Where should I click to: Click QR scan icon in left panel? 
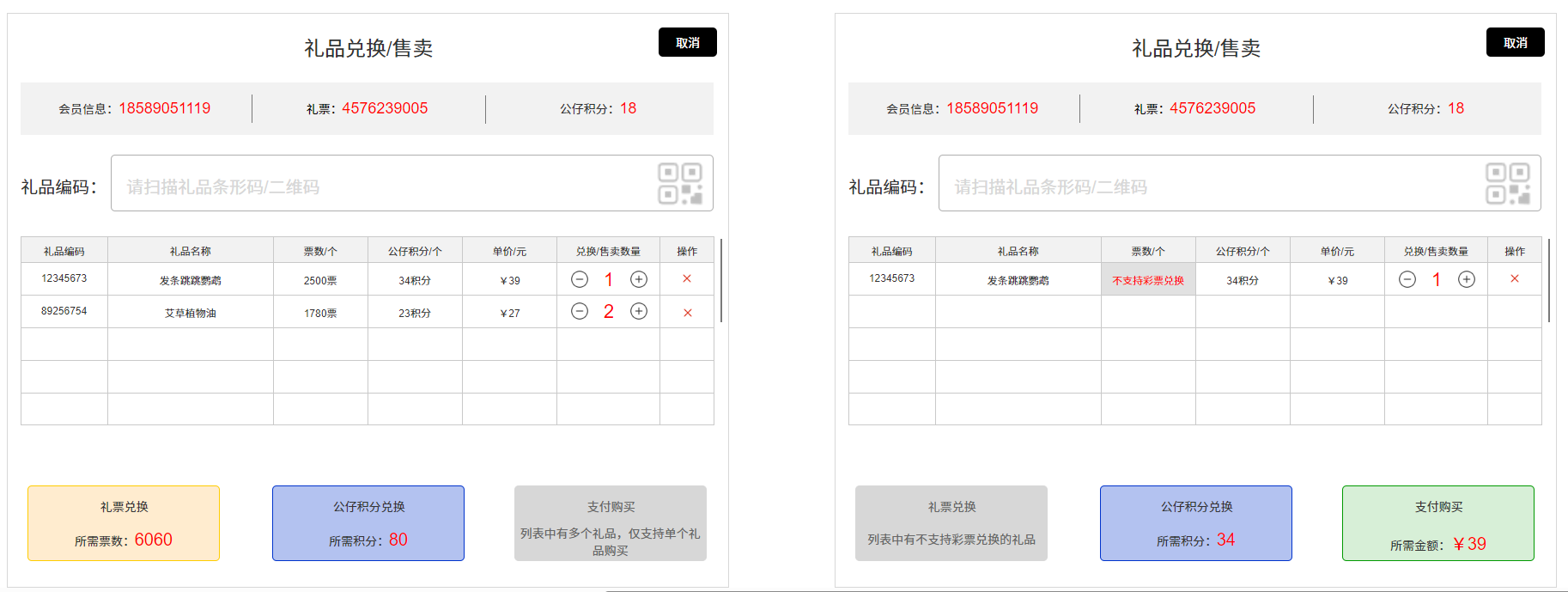click(680, 183)
